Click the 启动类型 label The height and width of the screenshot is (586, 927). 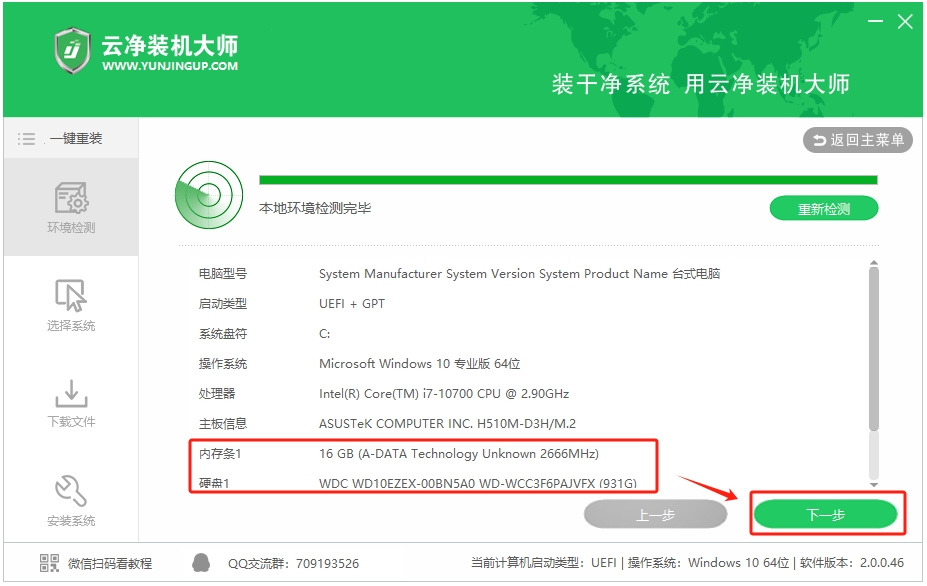click(x=222, y=304)
